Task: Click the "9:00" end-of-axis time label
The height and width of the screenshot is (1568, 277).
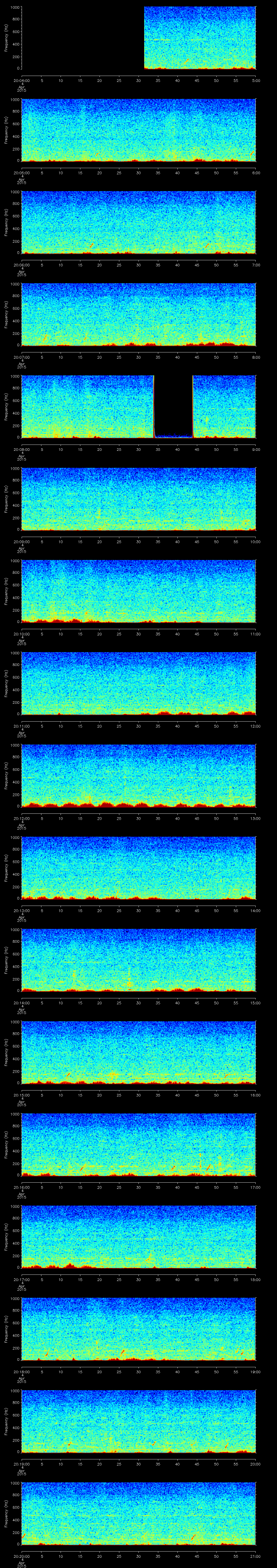Action: [256, 449]
